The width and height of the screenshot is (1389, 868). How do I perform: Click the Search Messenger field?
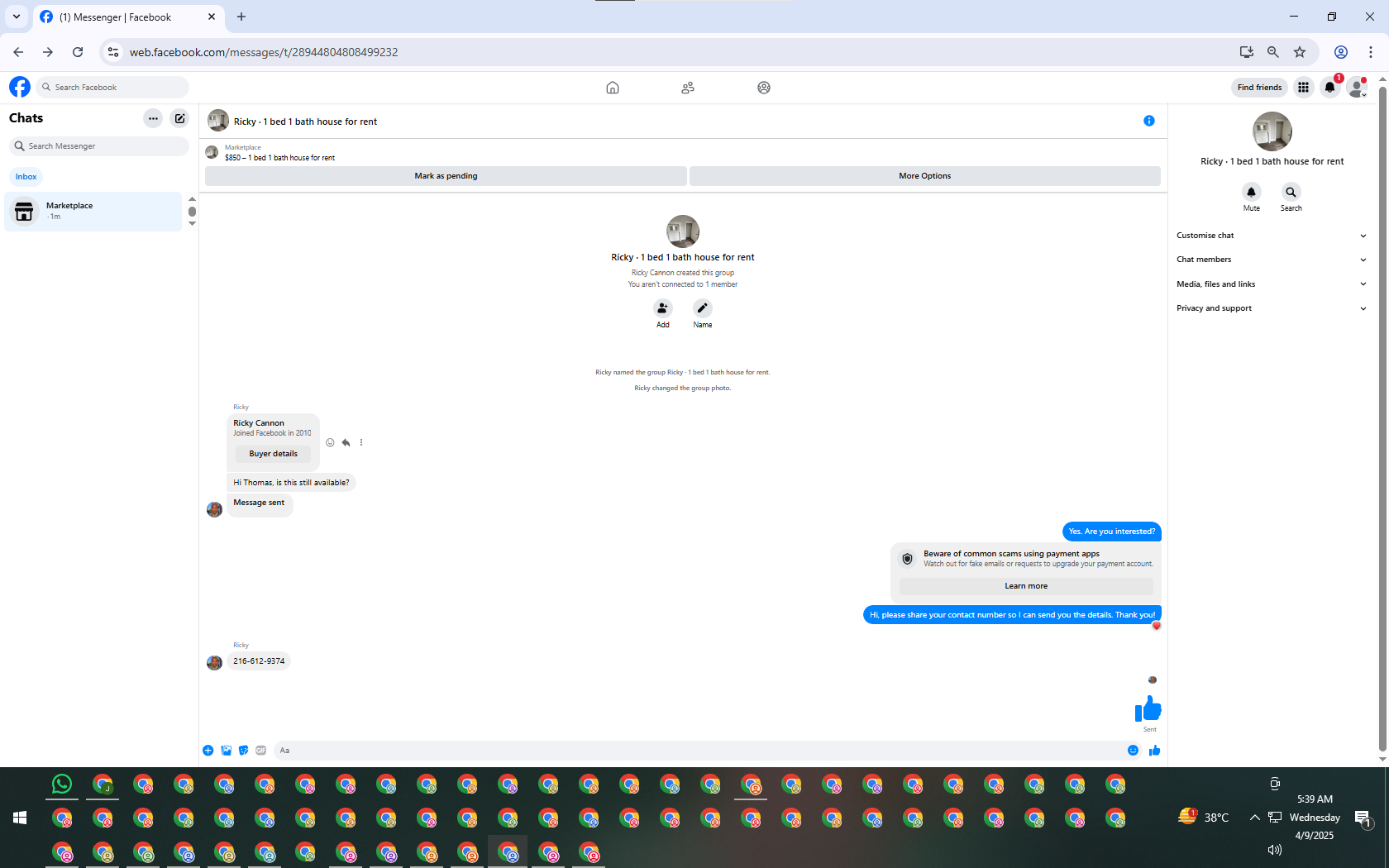(x=99, y=146)
